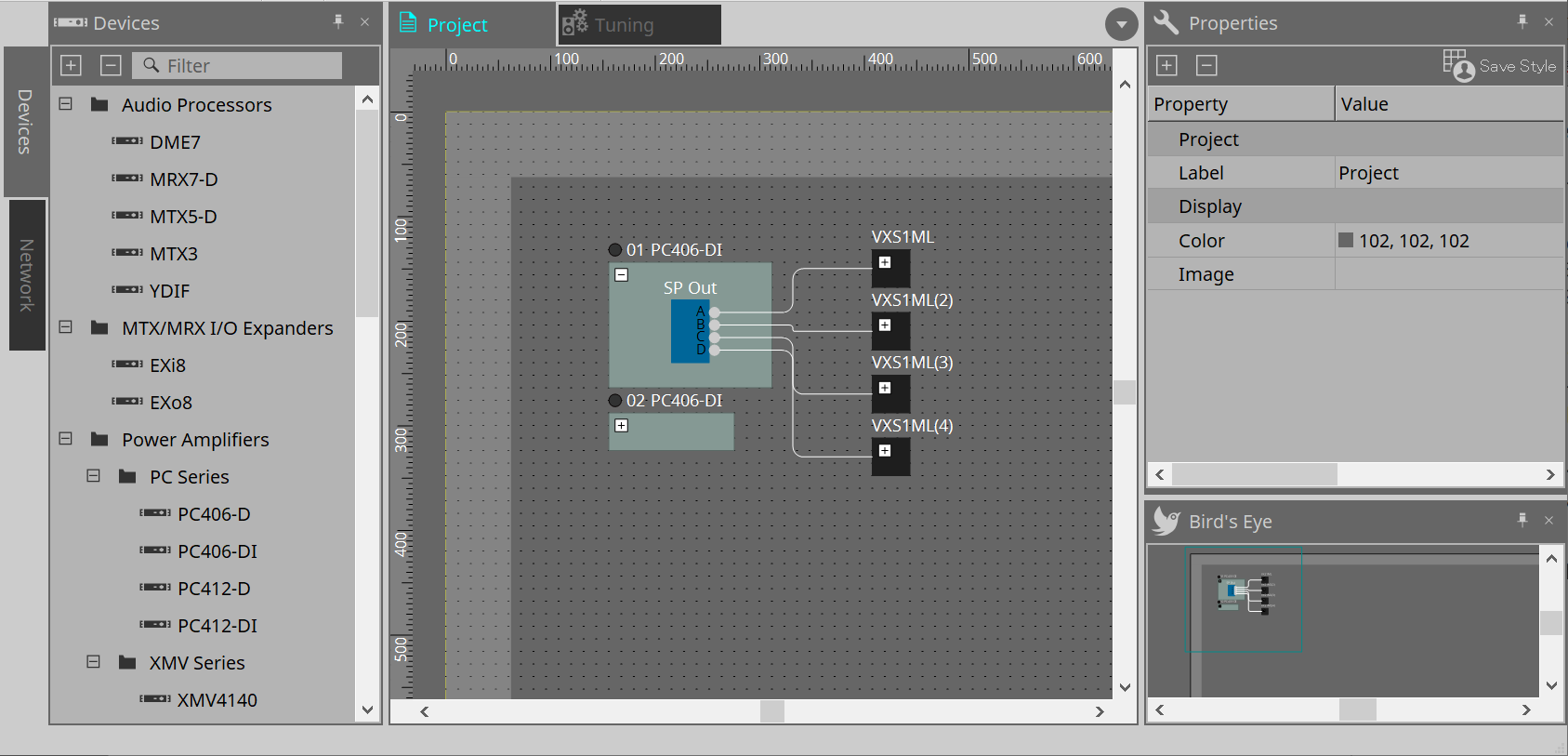Collapse the XMV Series folder

[x=94, y=662]
